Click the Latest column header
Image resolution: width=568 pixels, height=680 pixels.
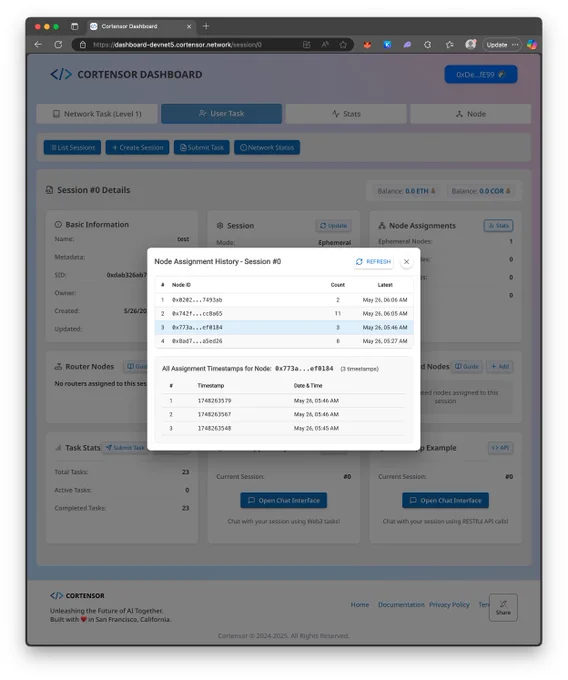pyautogui.click(x=385, y=285)
